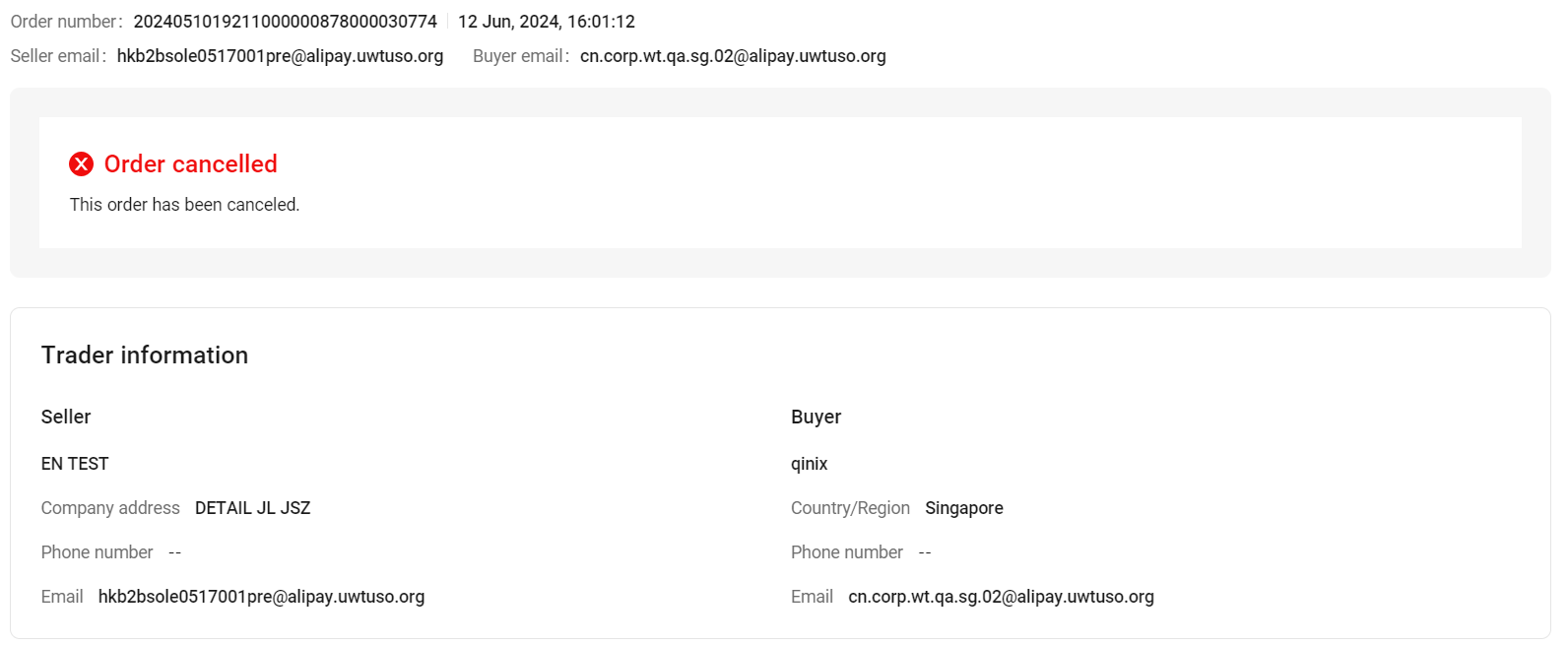This screenshot has height=645, width=1568.
Task: Click buyer name qinix
Action: point(809,464)
